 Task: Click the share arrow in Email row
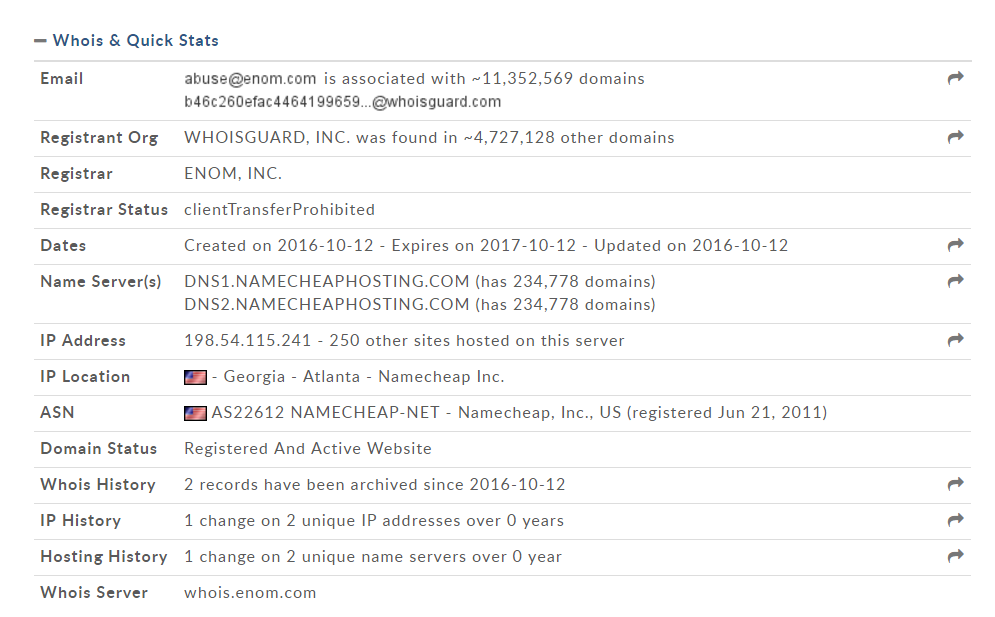(x=955, y=78)
